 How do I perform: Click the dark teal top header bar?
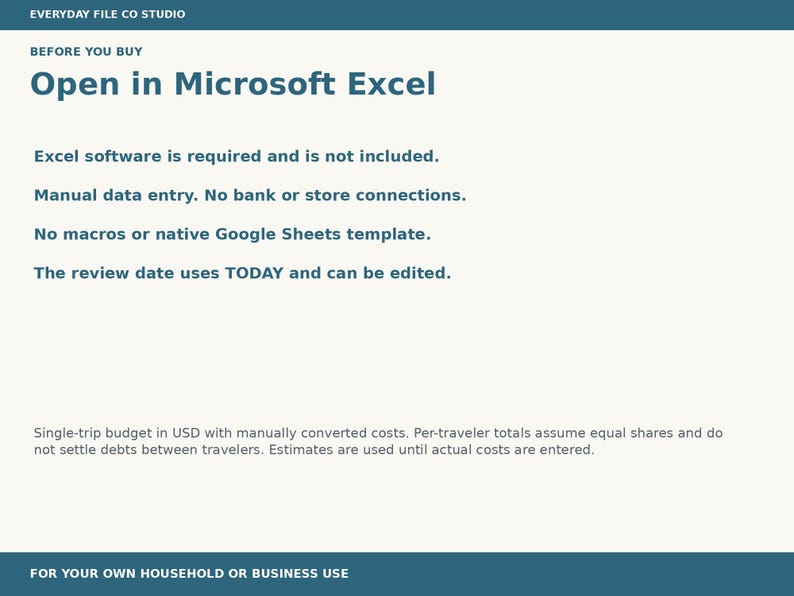pyautogui.click(x=397, y=15)
